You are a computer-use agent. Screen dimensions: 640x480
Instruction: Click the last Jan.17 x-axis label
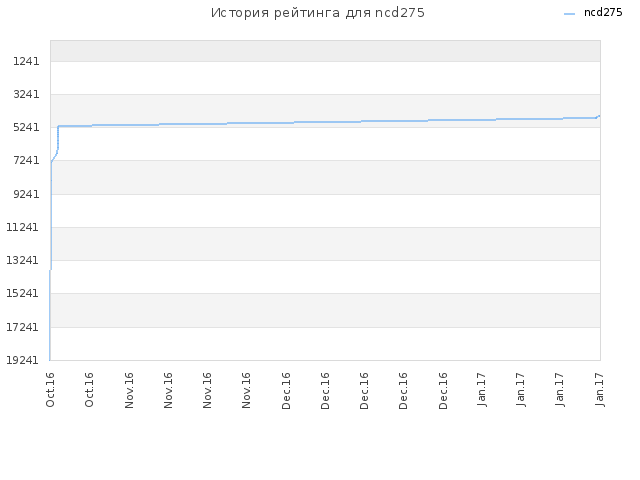point(600,389)
